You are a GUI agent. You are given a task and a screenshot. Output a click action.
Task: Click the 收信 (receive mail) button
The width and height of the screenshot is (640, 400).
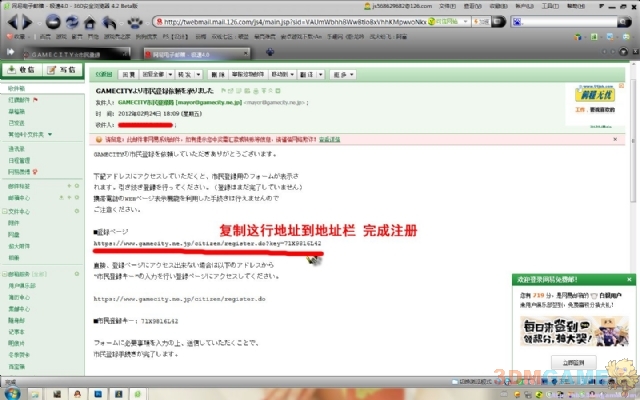tap(21, 70)
